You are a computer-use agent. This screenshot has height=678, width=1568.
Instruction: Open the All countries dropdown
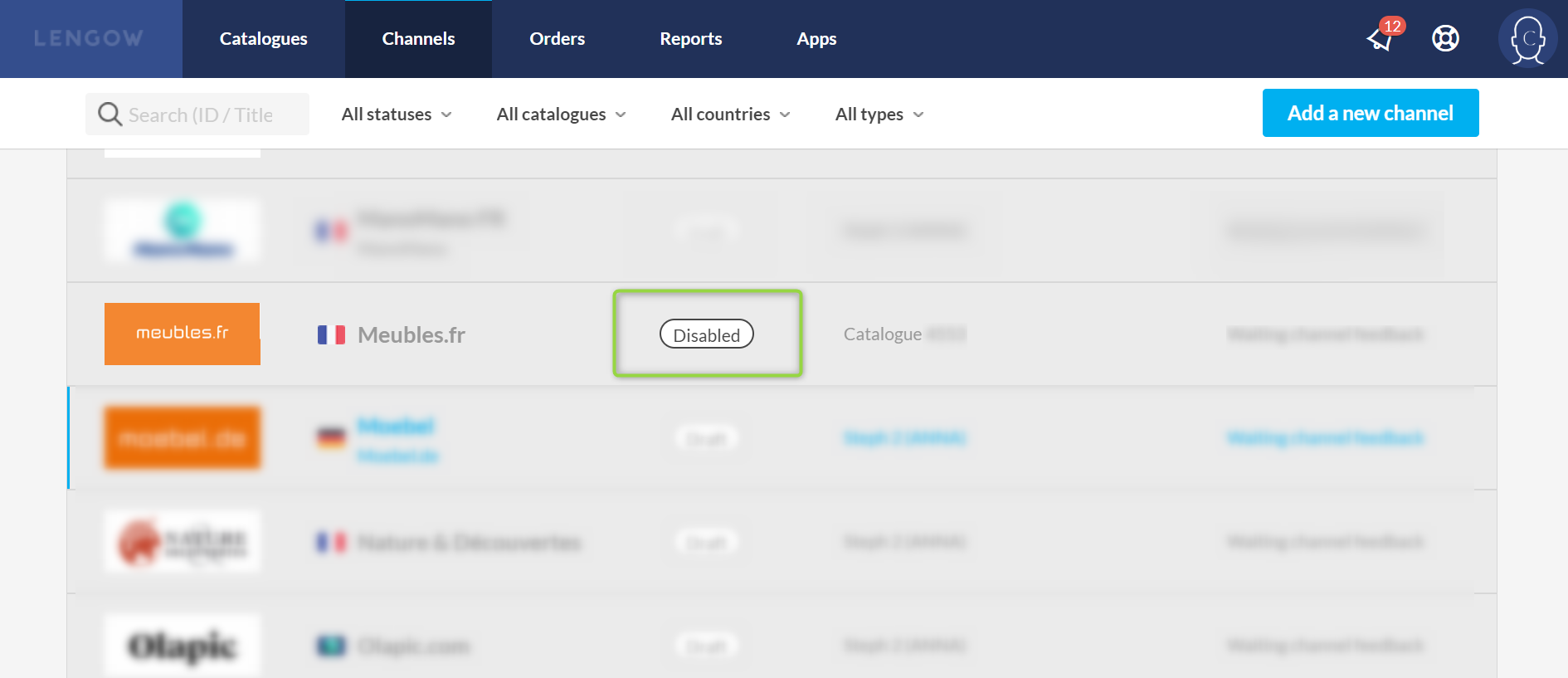point(730,115)
